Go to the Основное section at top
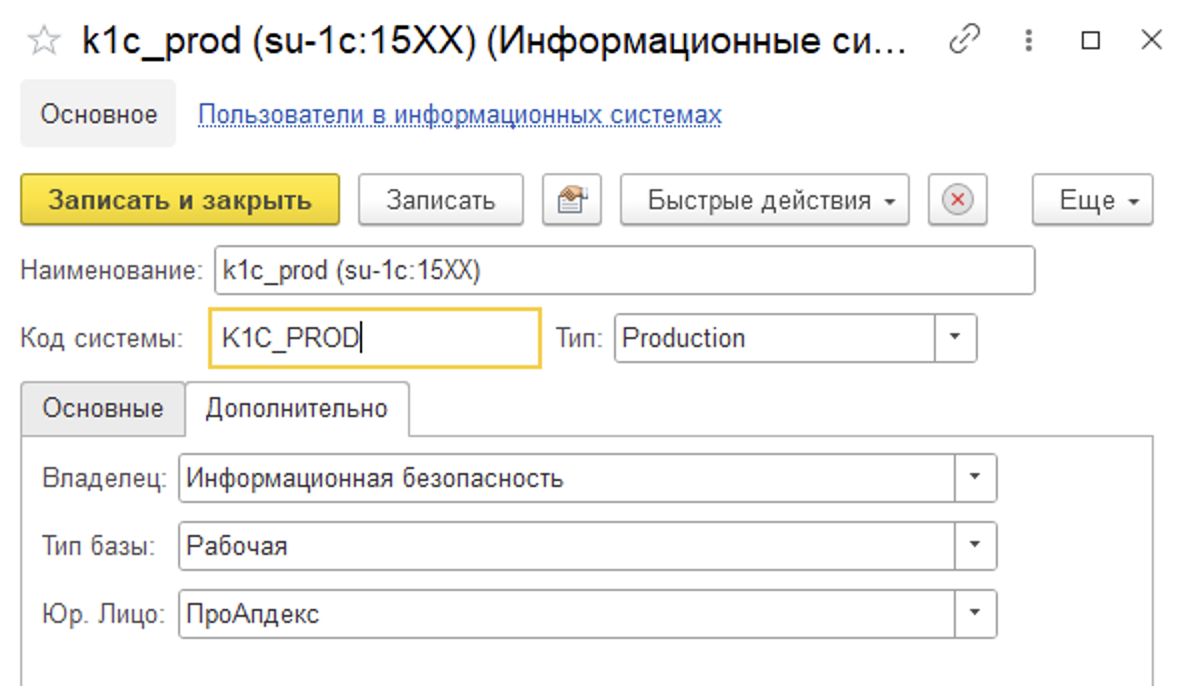This screenshot has width=1184, height=686. pos(98,114)
